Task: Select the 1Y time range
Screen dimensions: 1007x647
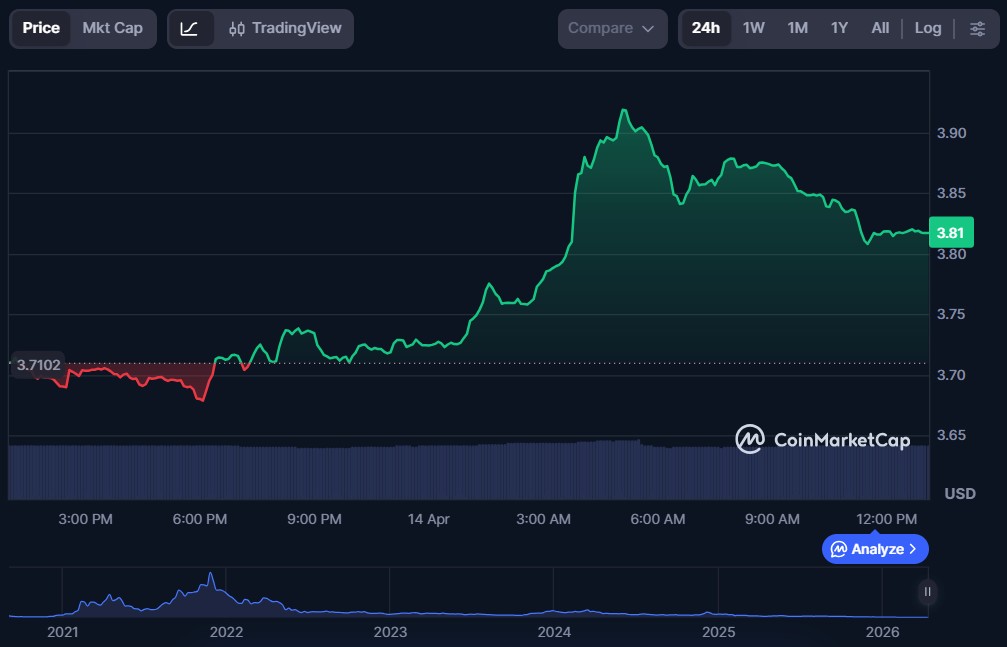Action: [x=839, y=28]
